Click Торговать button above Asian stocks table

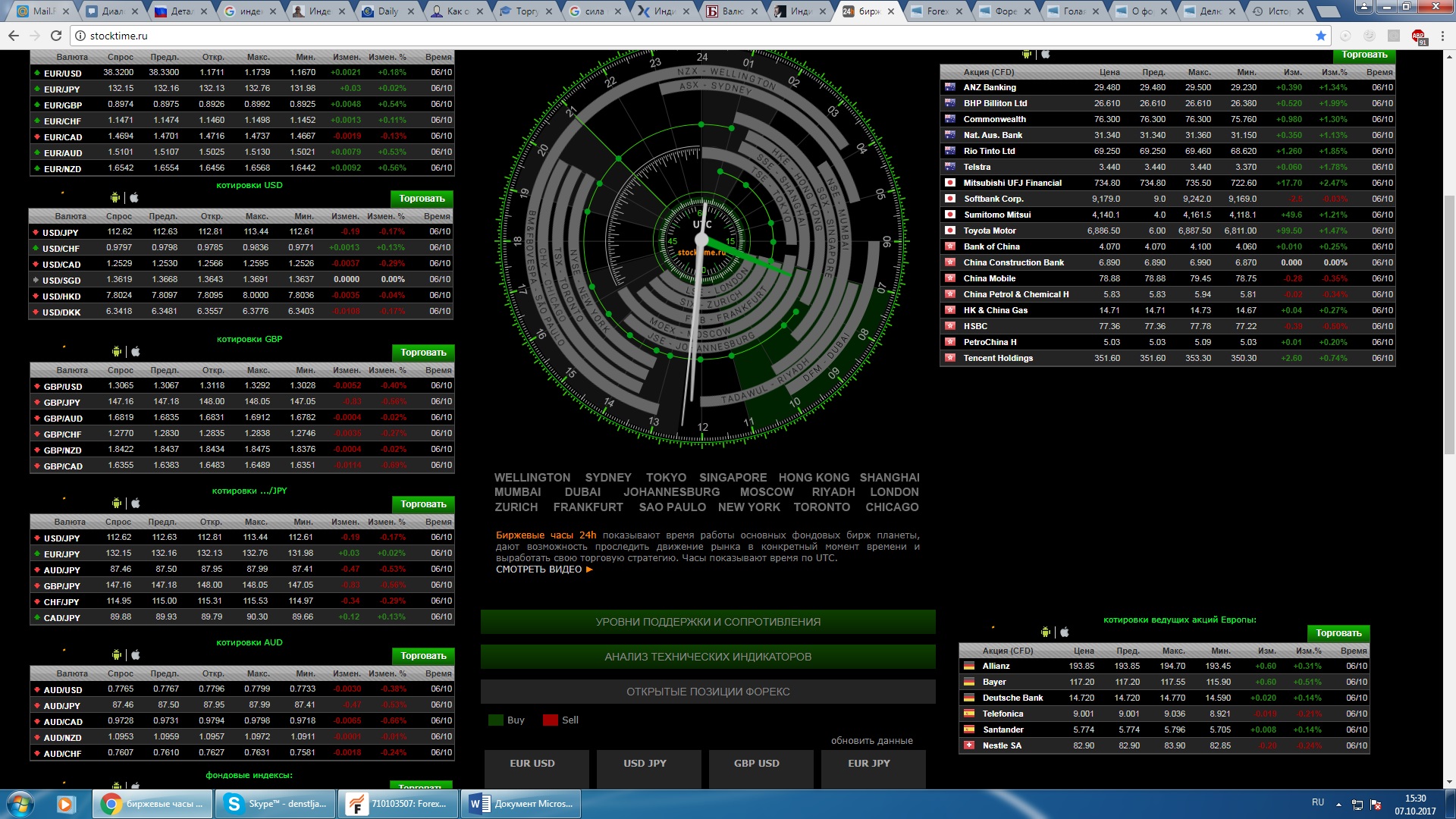point(1364,55)
